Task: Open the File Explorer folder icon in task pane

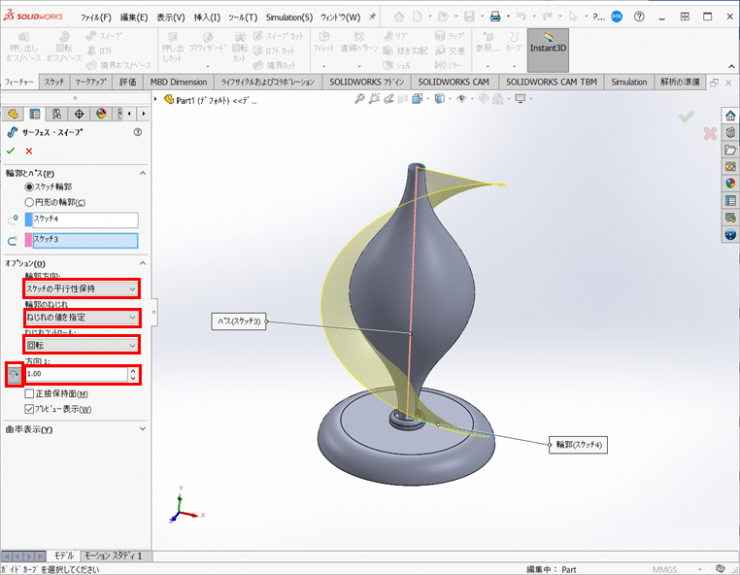Action: coord(730,149)
